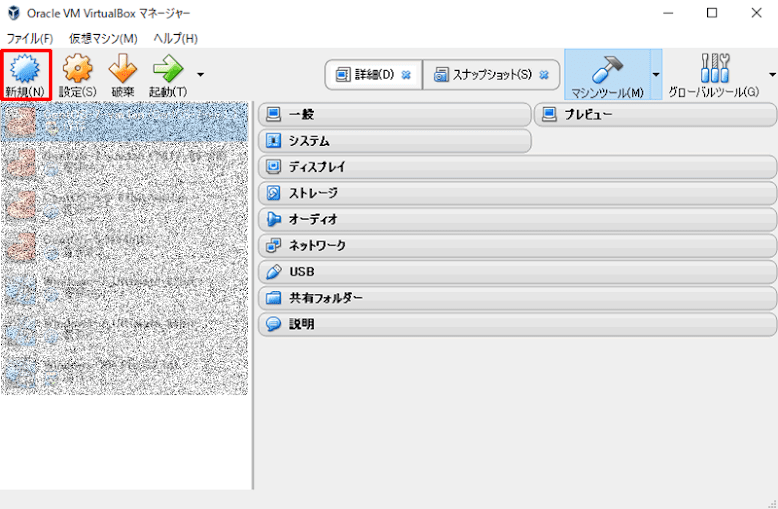Click the プレビュー section monitor icon
The width and height of the screenshot is (778, 509).
tap(549, 115)
